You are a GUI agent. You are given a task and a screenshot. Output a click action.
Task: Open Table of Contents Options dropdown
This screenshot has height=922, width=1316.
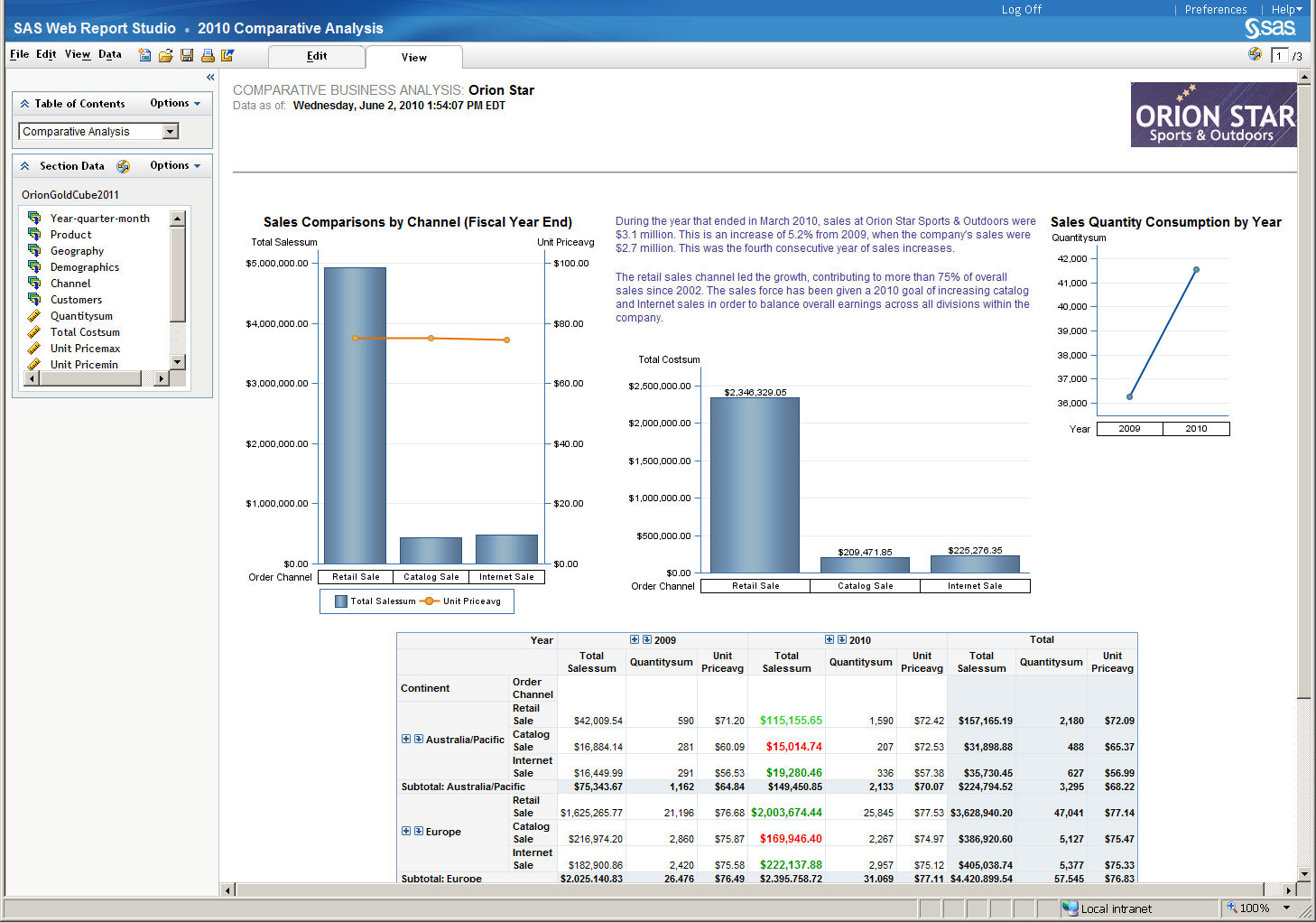[x=175, y=103]
